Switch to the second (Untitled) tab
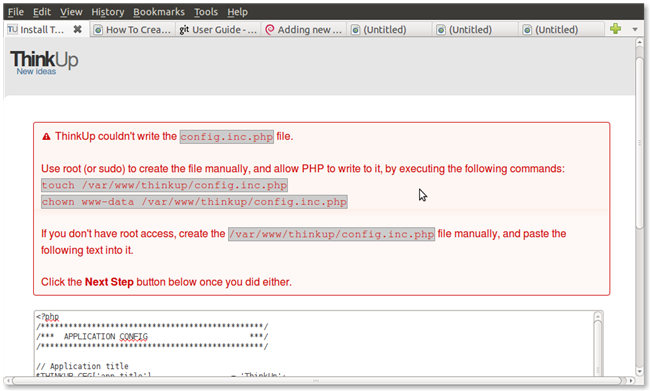650x391 pixels. point(475,29)
